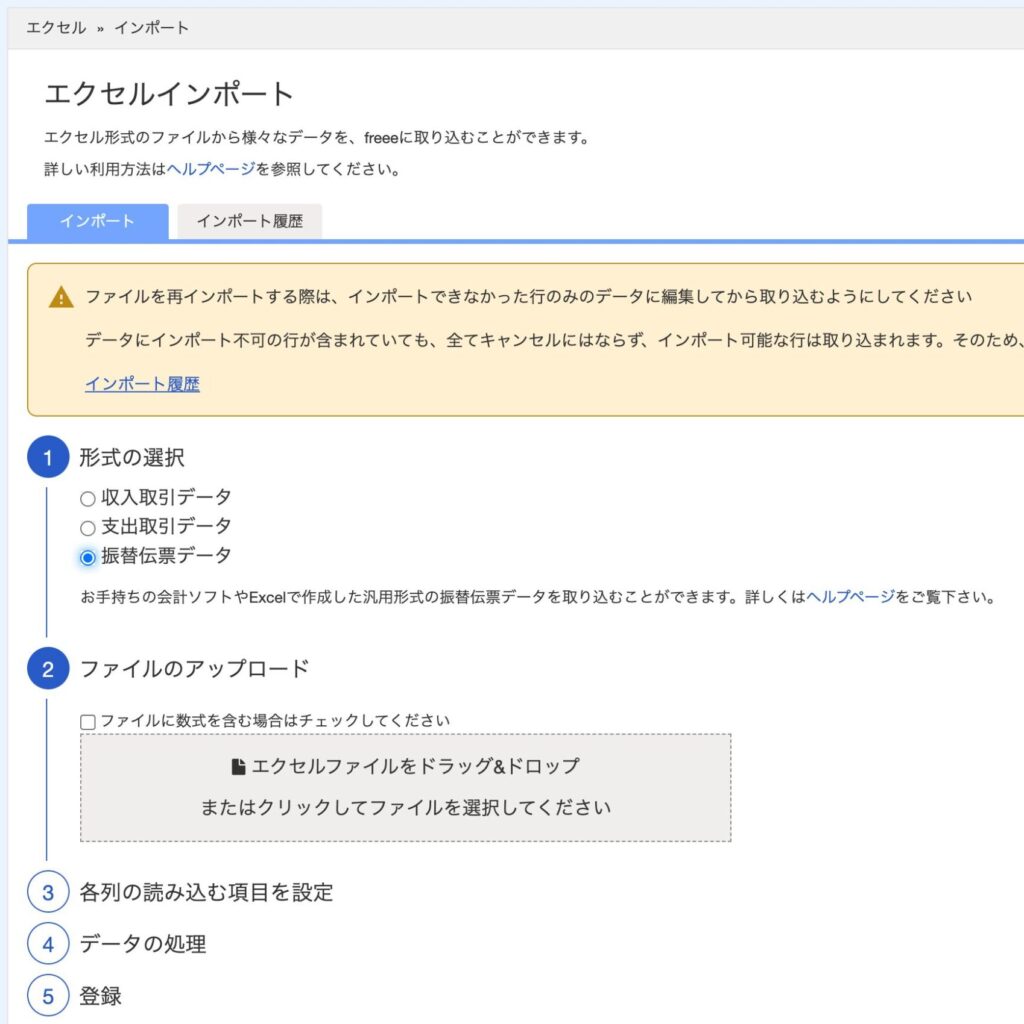1024x1024 pixels.
Task: Open the ヘルプページ link under the title
Action: coord(211,169)
